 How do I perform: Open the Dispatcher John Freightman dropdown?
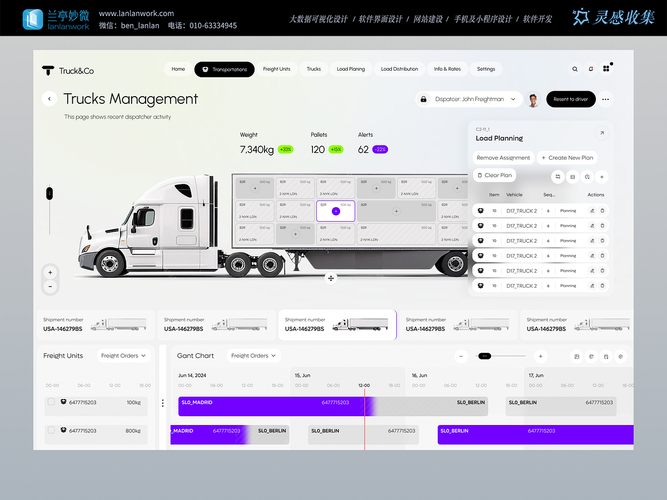[x=469, y=99]
